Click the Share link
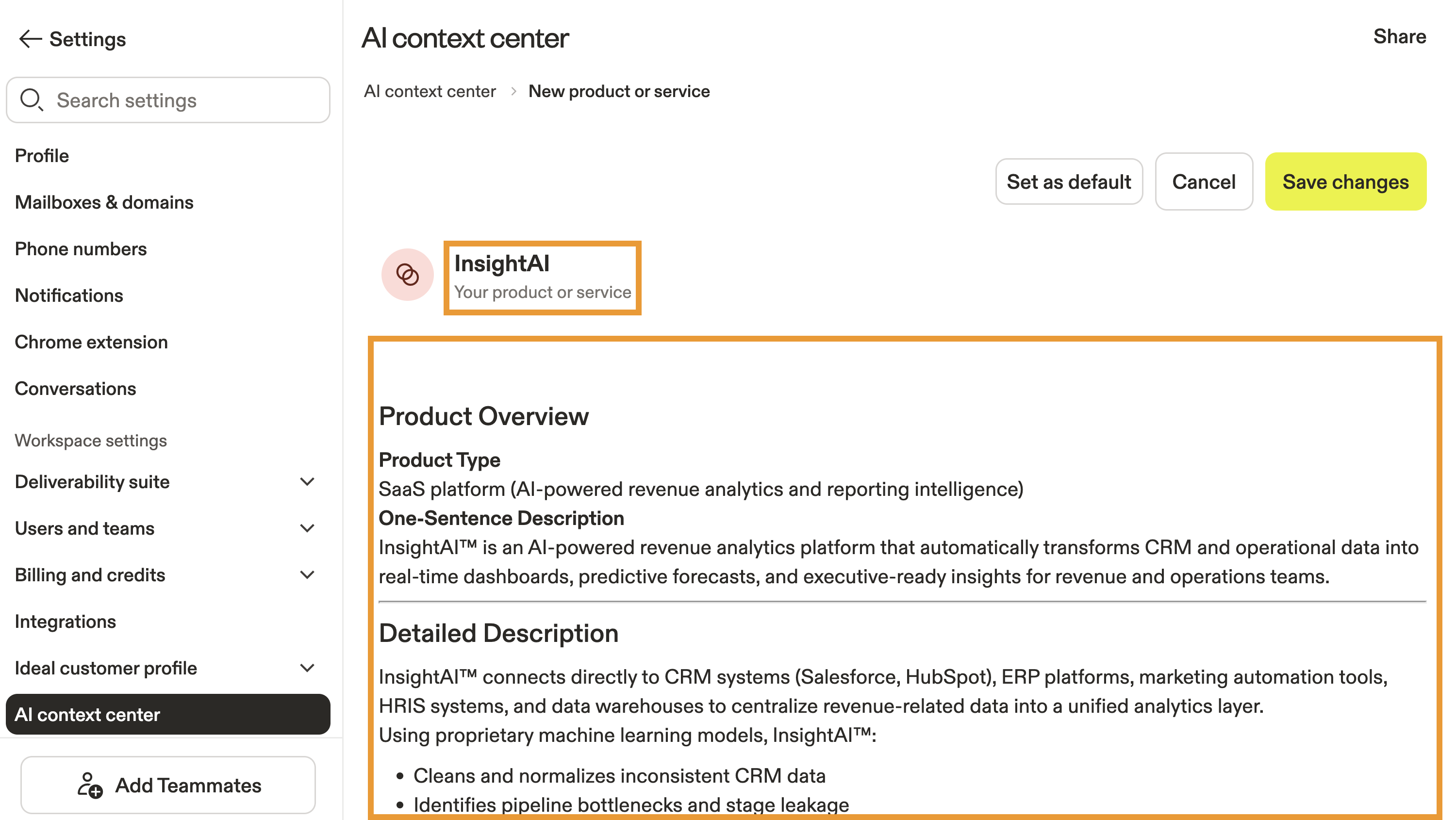 point(1399,37)
